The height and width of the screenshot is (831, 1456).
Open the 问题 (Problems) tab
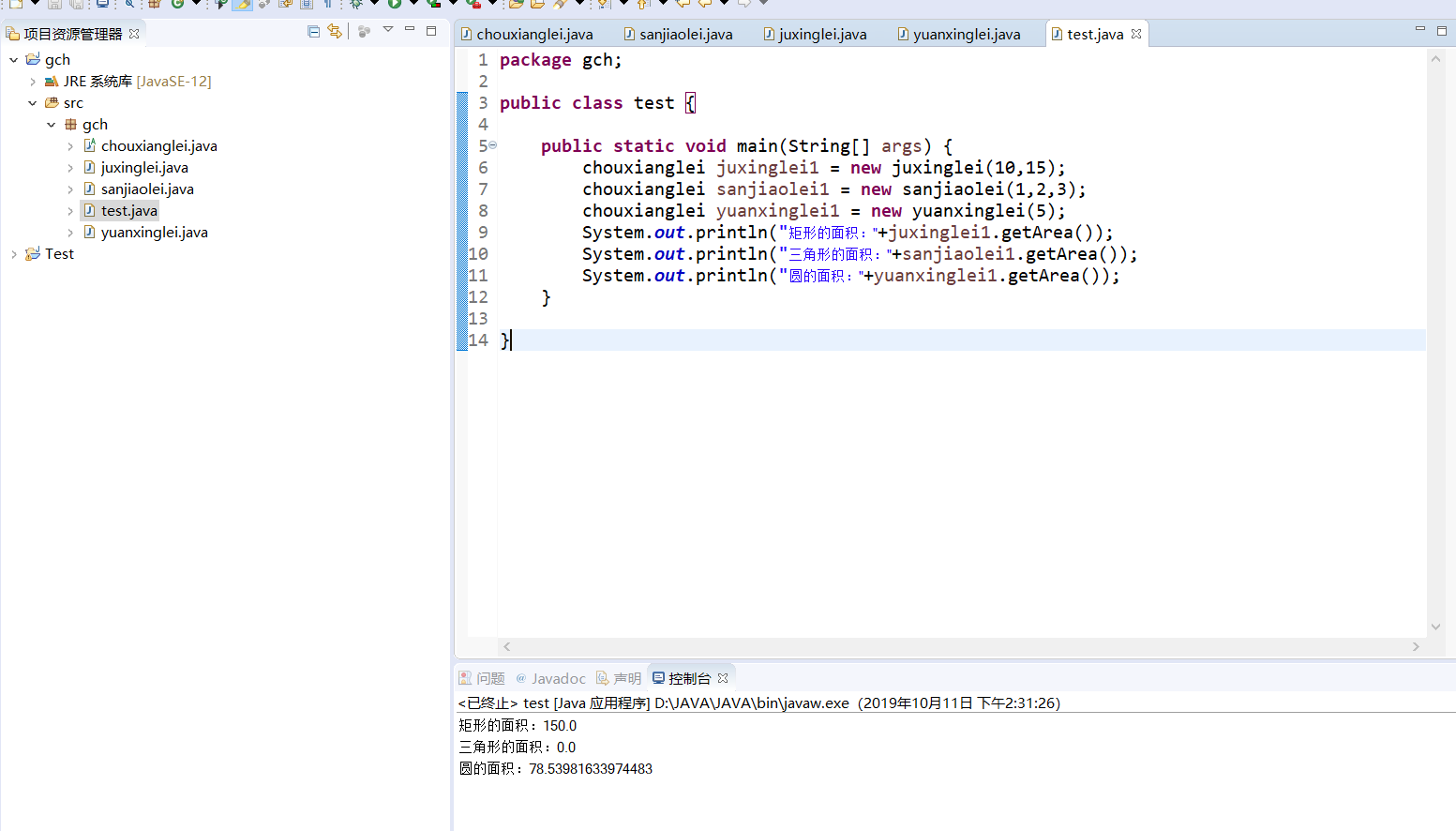[482, 678]
